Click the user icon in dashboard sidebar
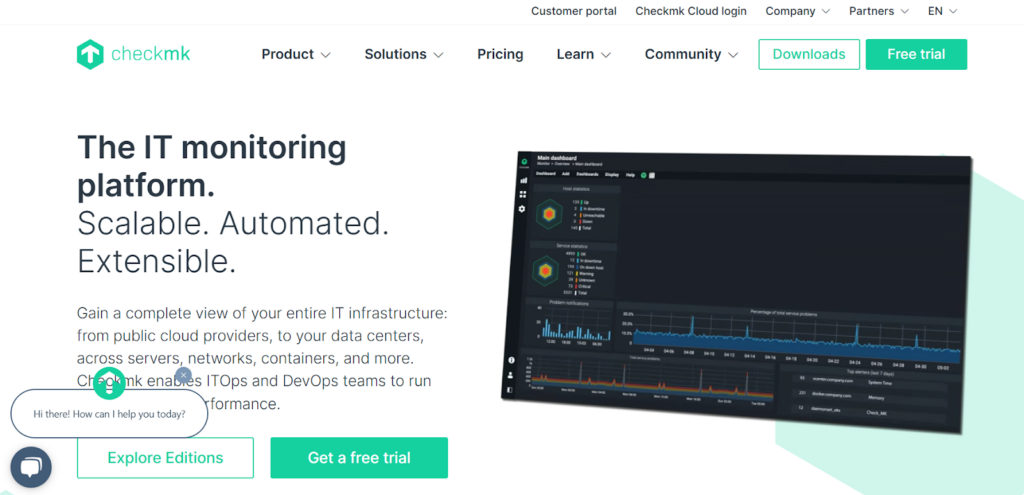 (x=511, y=375)
